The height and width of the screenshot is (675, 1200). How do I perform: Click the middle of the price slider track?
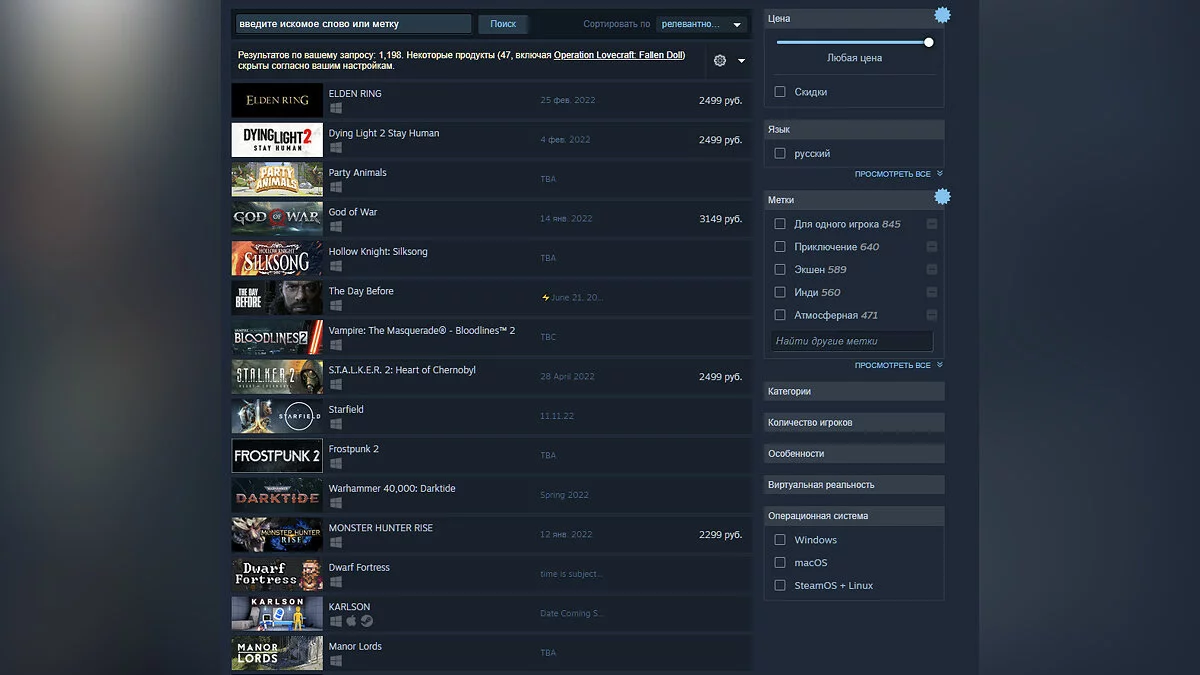(854, 42)
